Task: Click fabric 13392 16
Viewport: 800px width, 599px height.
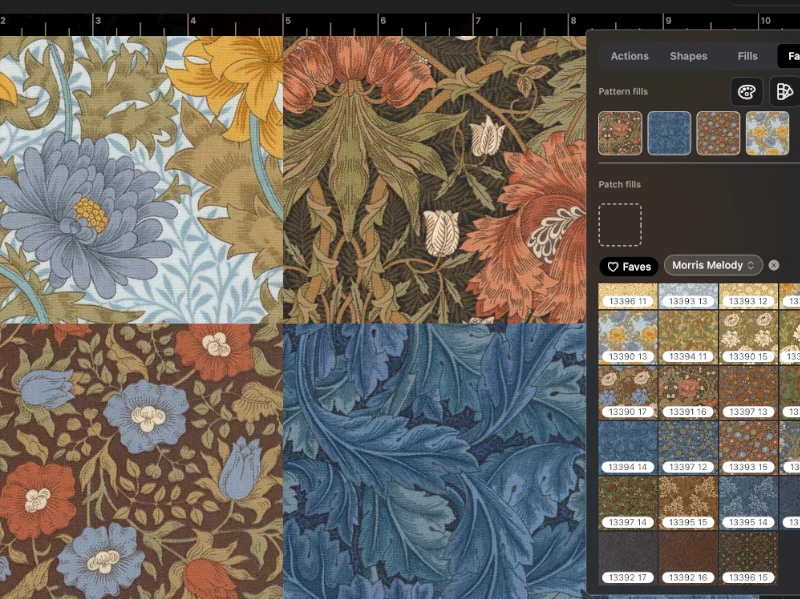Action: tap(688, 558)
